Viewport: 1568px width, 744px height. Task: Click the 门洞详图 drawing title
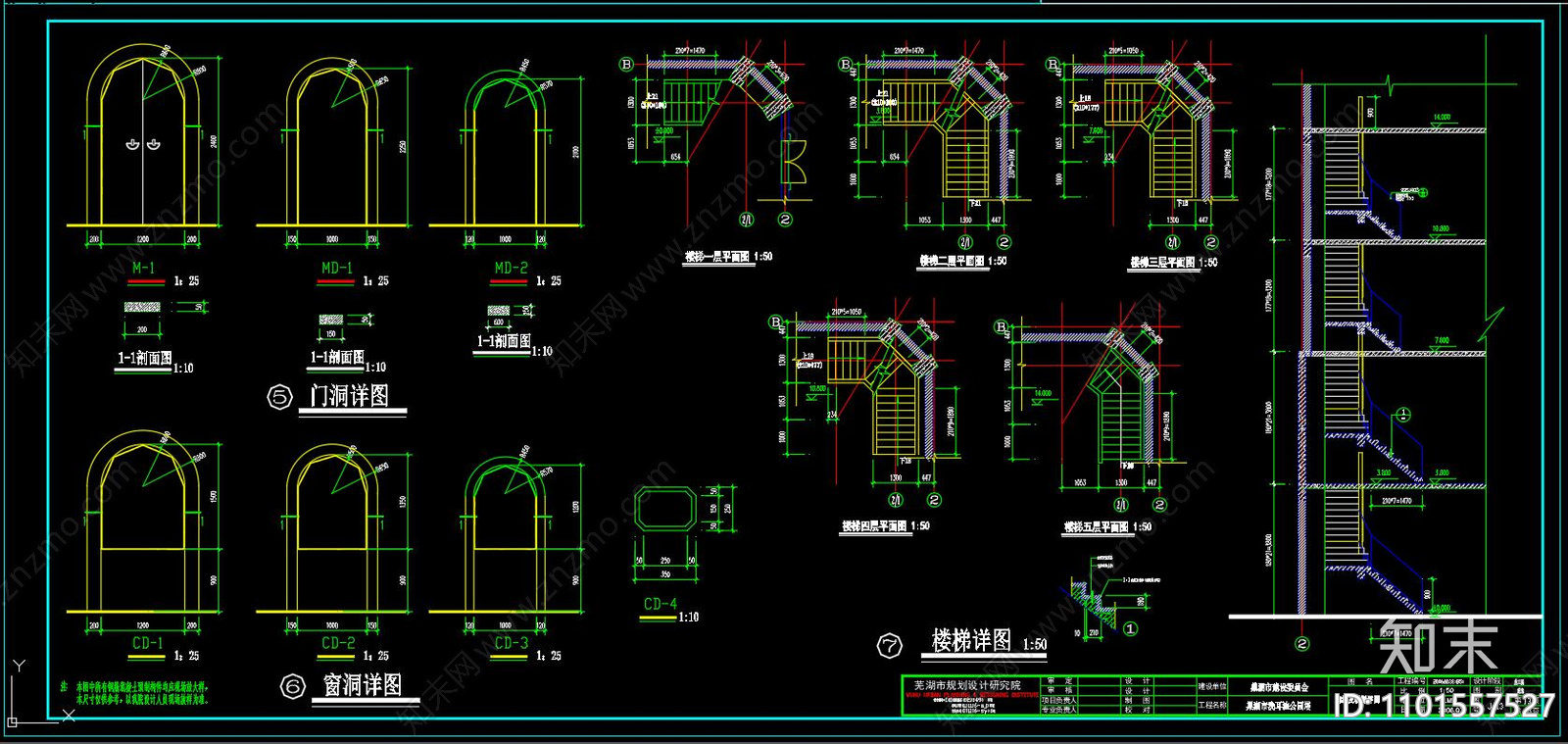point(350,396)
